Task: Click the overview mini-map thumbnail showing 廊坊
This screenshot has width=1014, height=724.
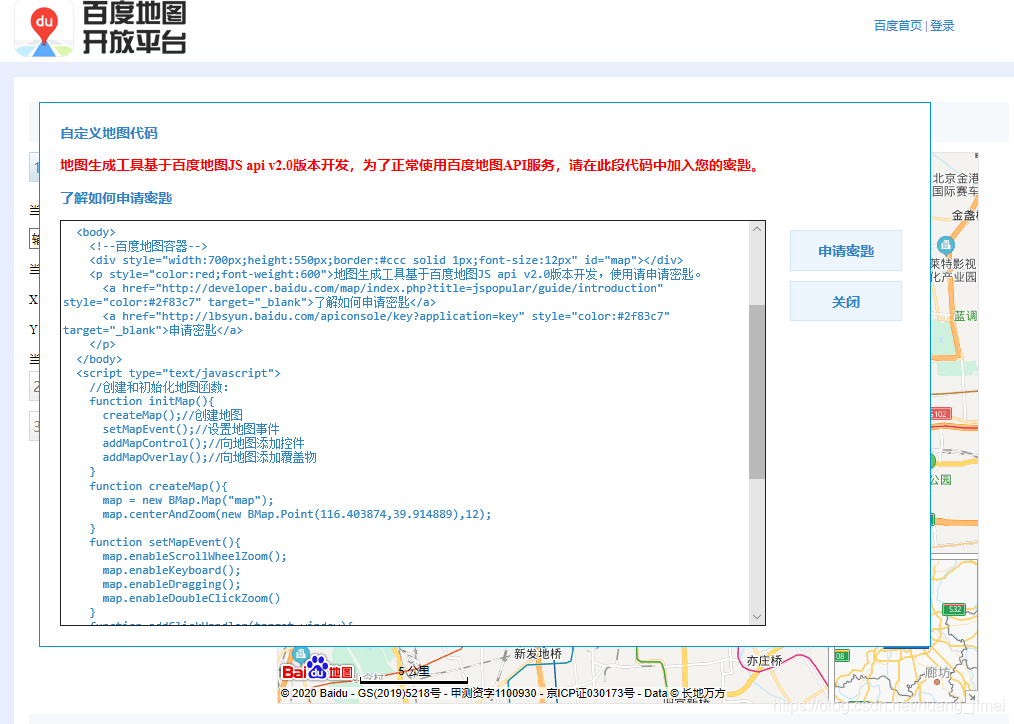Action: coord(905,632)
